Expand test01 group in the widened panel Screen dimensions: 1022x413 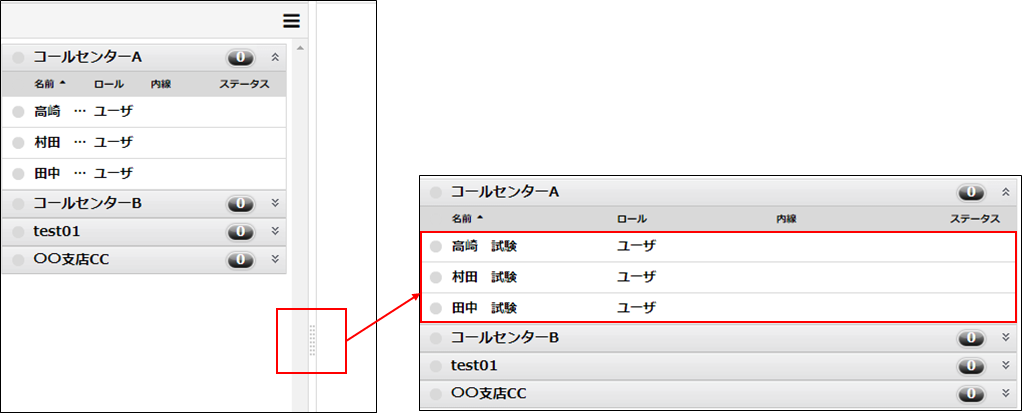(x=1006, y=366)
